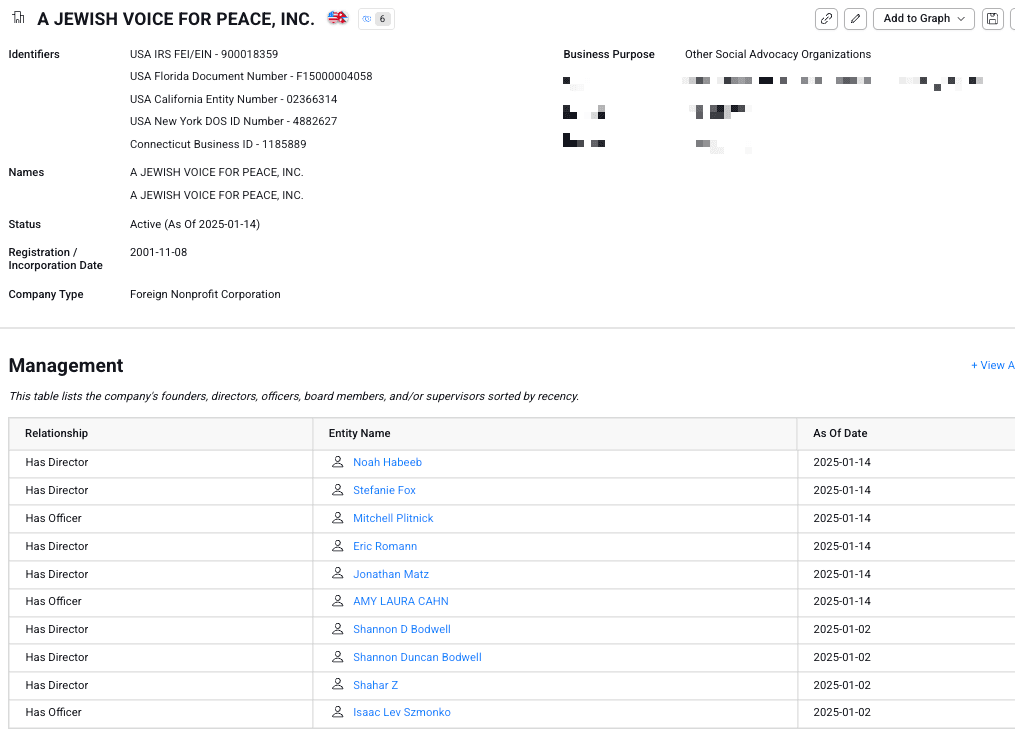Click person icon beside Shahar Z
The width and height of the screenshot is (1015, 745).
tap(338, 685)
